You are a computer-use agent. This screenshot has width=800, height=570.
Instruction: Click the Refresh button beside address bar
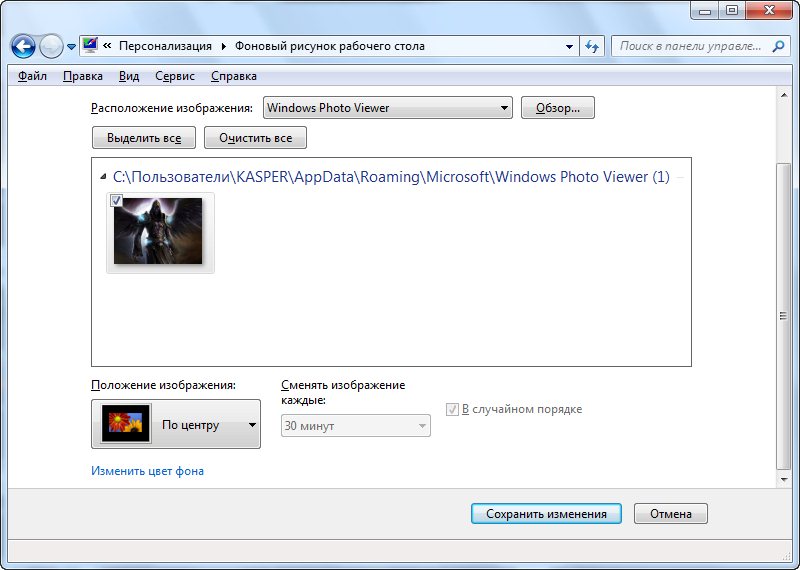coord(592,46)
